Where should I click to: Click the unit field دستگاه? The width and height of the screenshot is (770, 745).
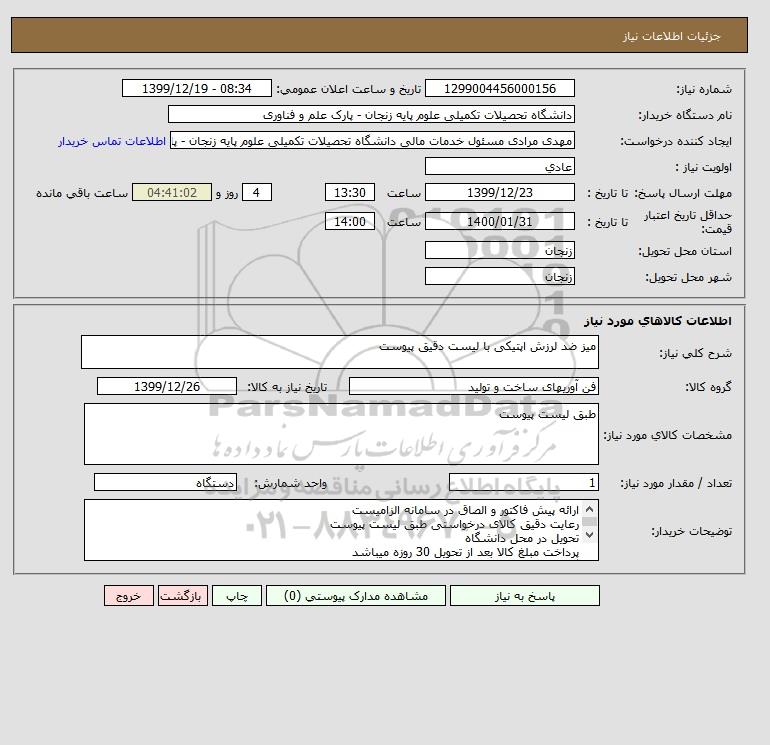click(x=165, y=483)
